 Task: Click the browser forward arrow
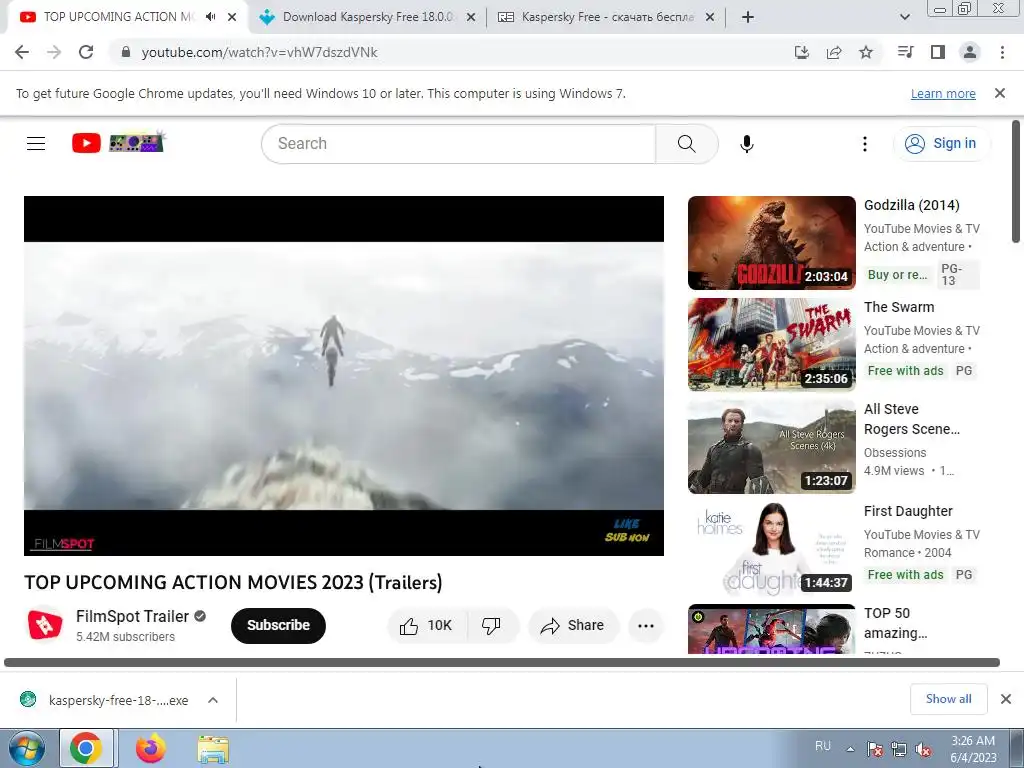pyautogui.click(x=54, y=52)
